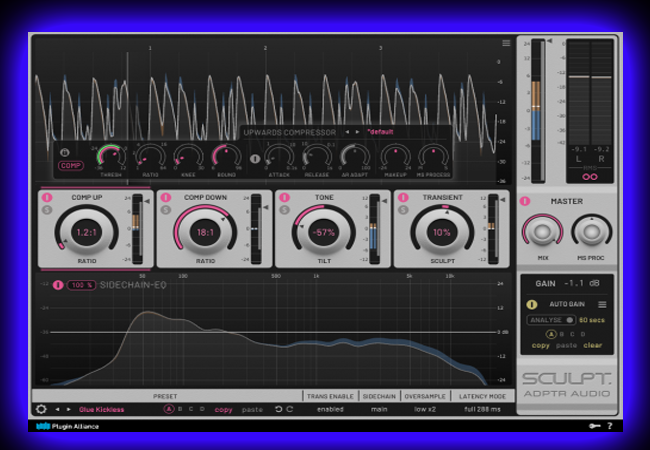Click the Master MS Proc knob
Screen dimensions: 650x450
coord(592,232)
